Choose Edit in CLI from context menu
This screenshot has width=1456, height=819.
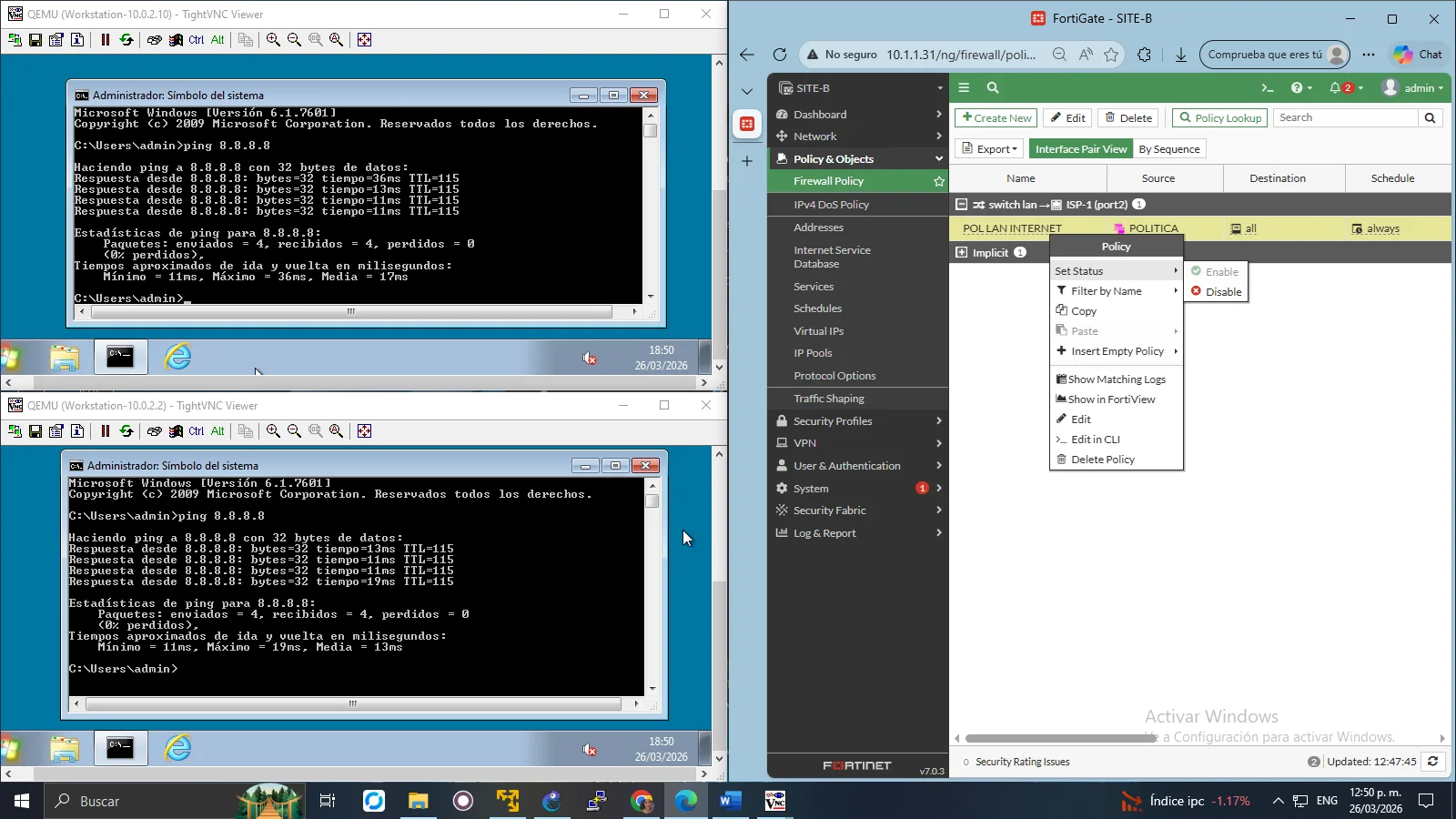(1116, 440)
